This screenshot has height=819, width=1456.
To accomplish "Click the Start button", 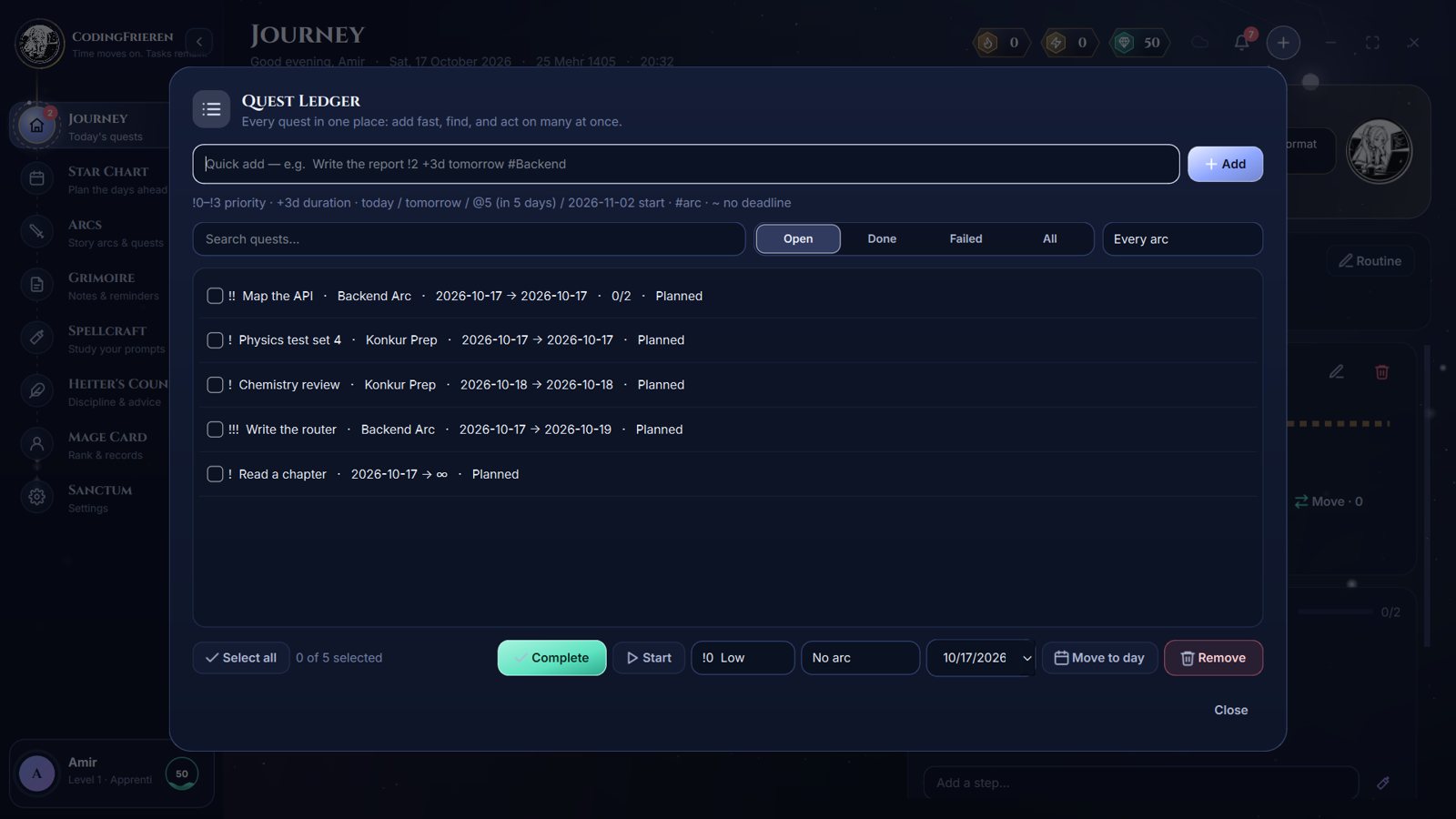I will click(649, 658).
